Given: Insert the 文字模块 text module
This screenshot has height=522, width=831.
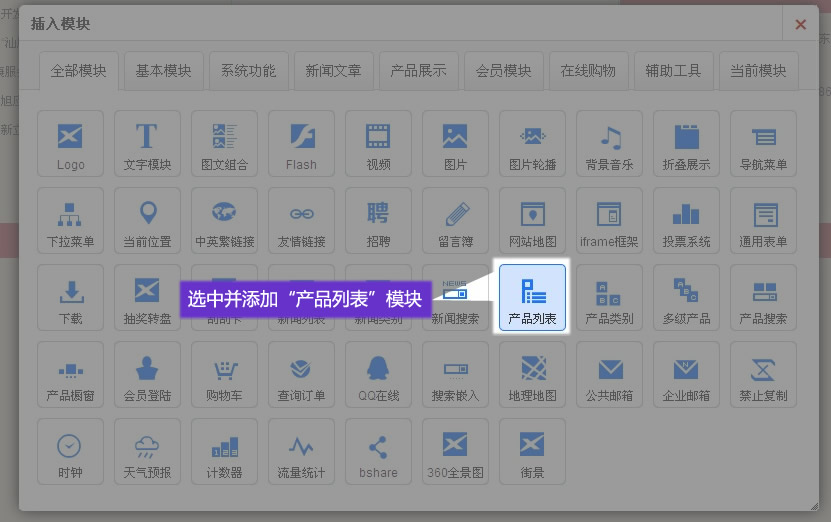Looking at the screenshot, I should (147, 143).
